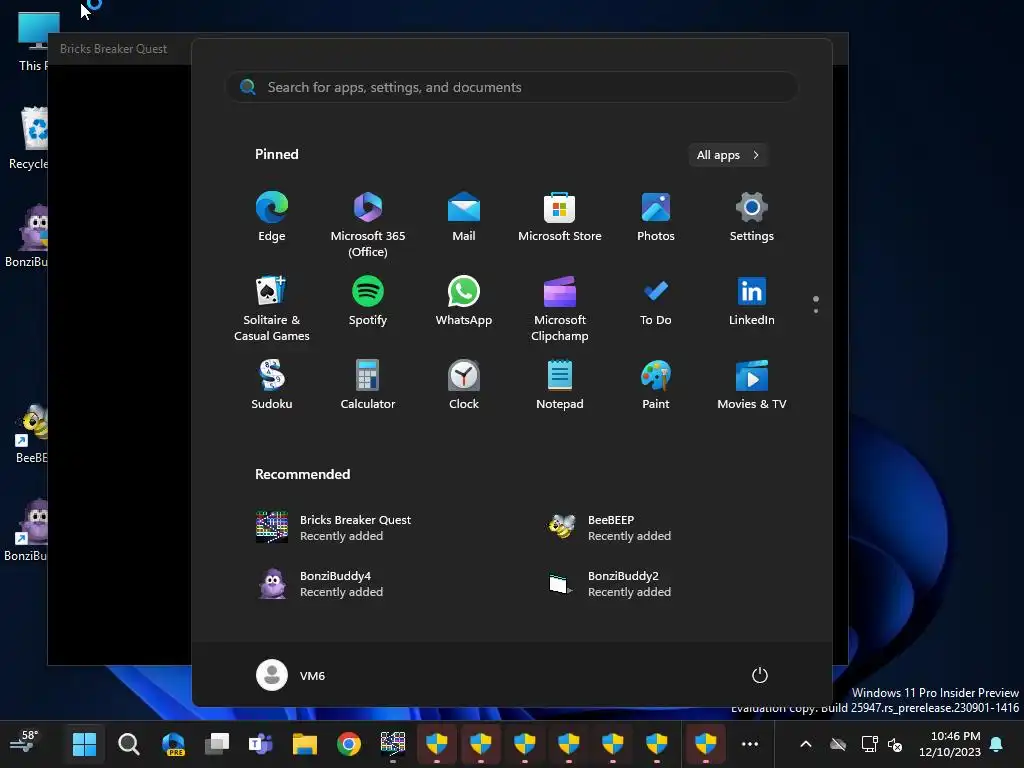Launch Solitaire & Casual Games
Image resolution: width=1024 pixels, height=768 pixels.
click(271, 308)
